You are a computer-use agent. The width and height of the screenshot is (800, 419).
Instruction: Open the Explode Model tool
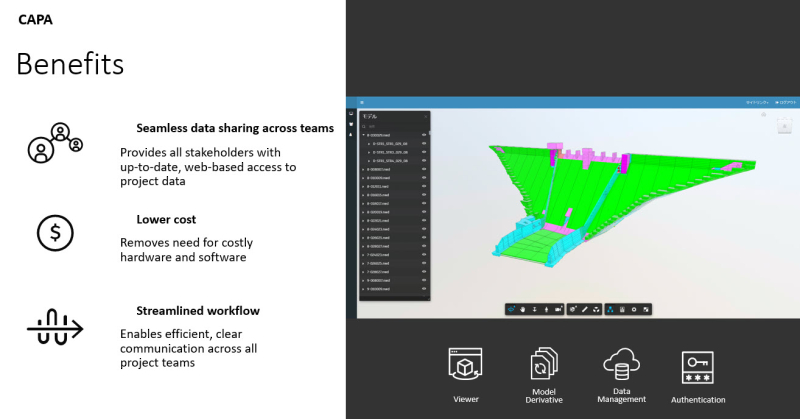point(597,309)
